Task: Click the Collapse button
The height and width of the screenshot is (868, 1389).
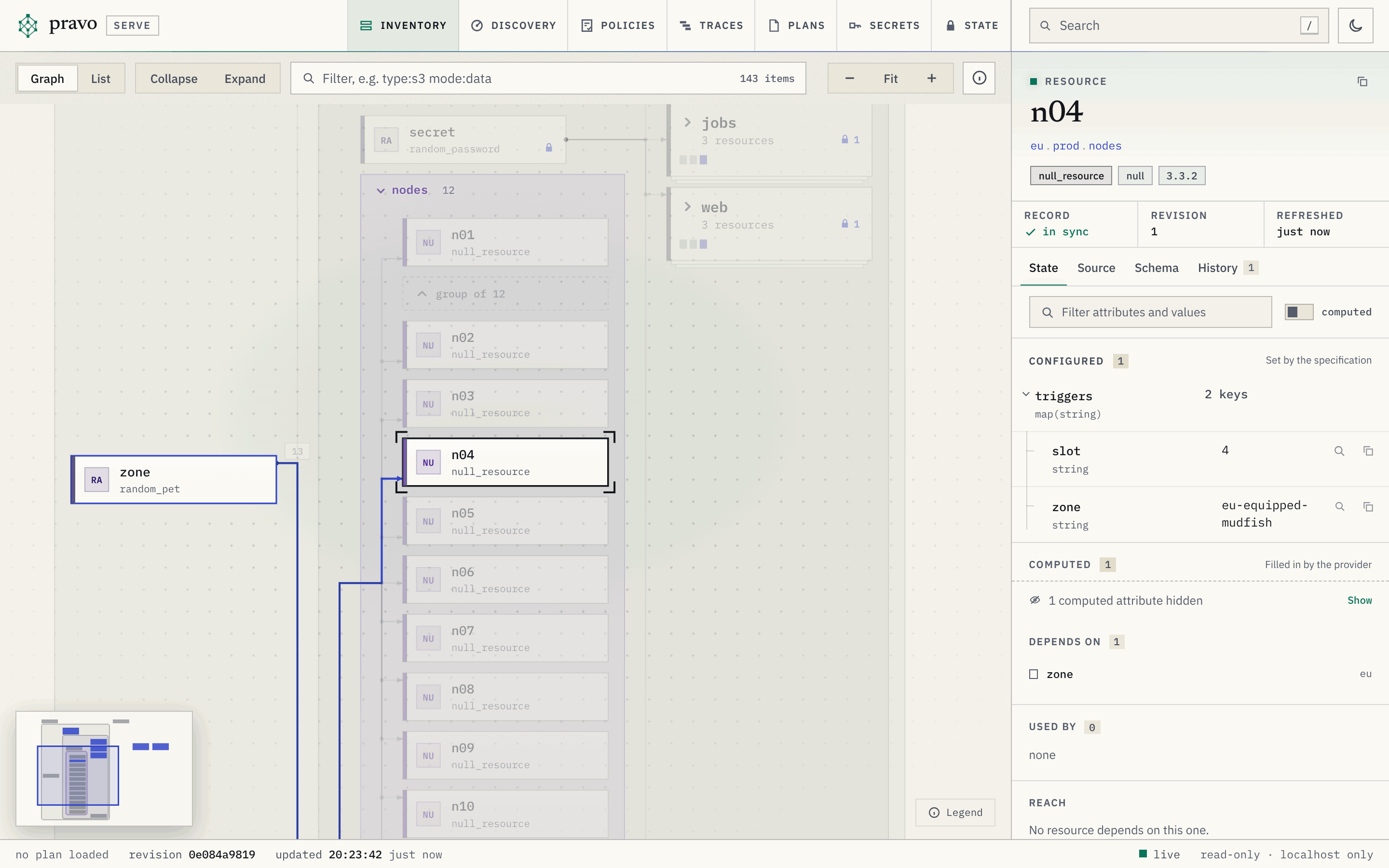Action: click(x=173, y=79)
